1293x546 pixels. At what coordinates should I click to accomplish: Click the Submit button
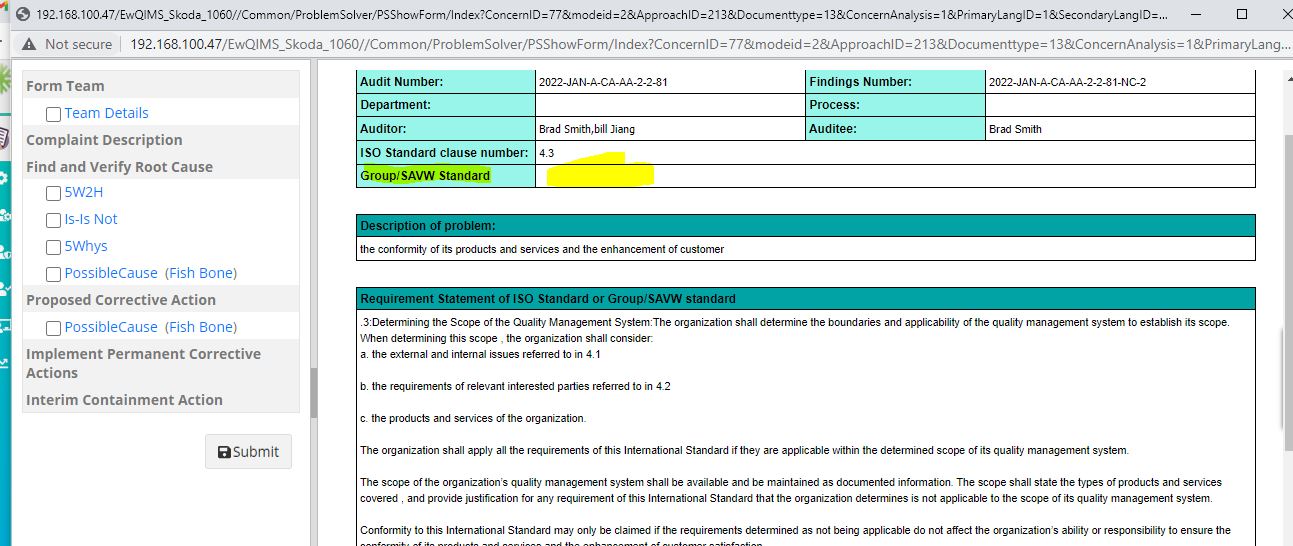pyautogui.click(x=249, y=452)
